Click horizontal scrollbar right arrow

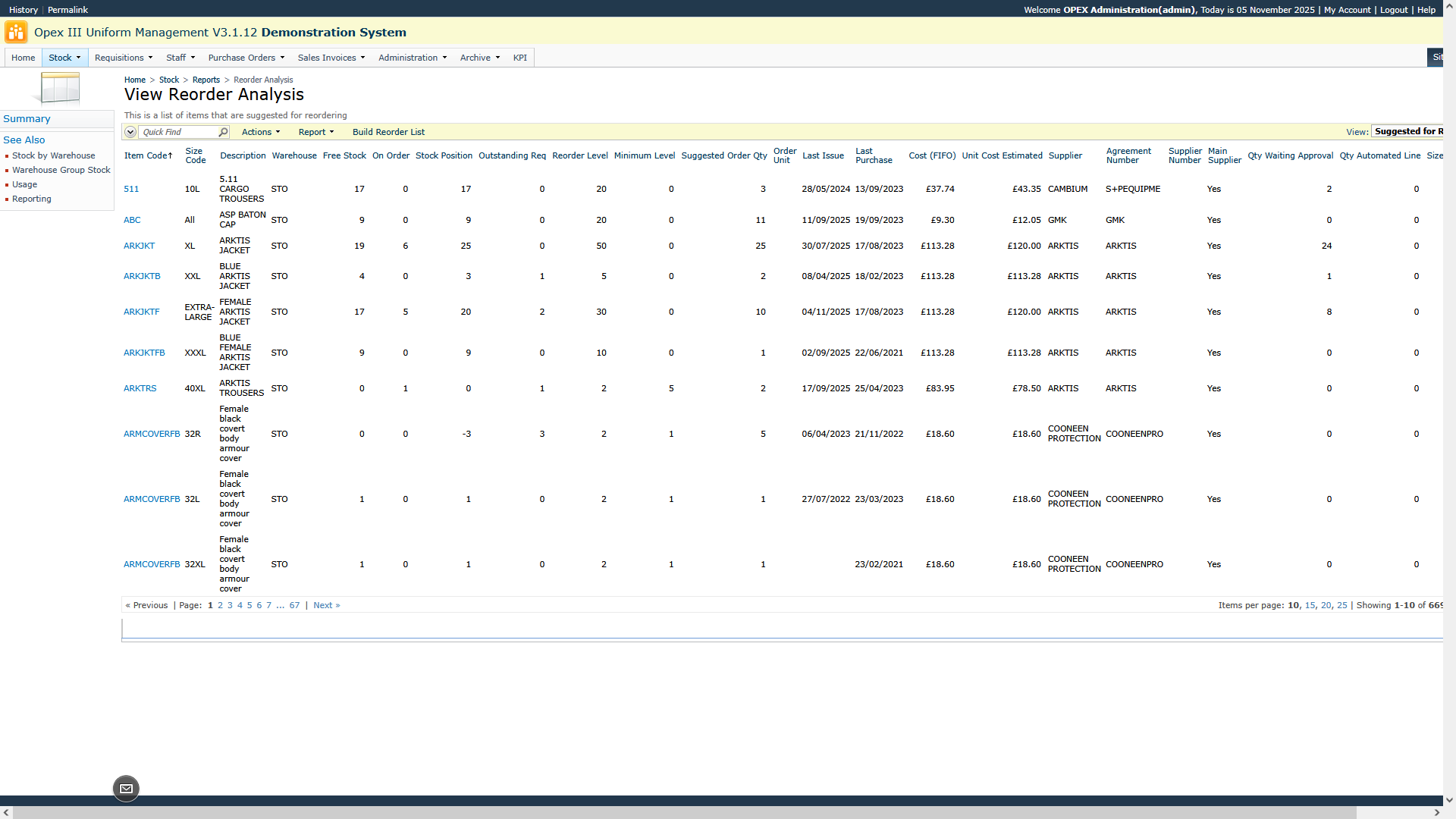pyautogui.click(x=1436, y=812)
